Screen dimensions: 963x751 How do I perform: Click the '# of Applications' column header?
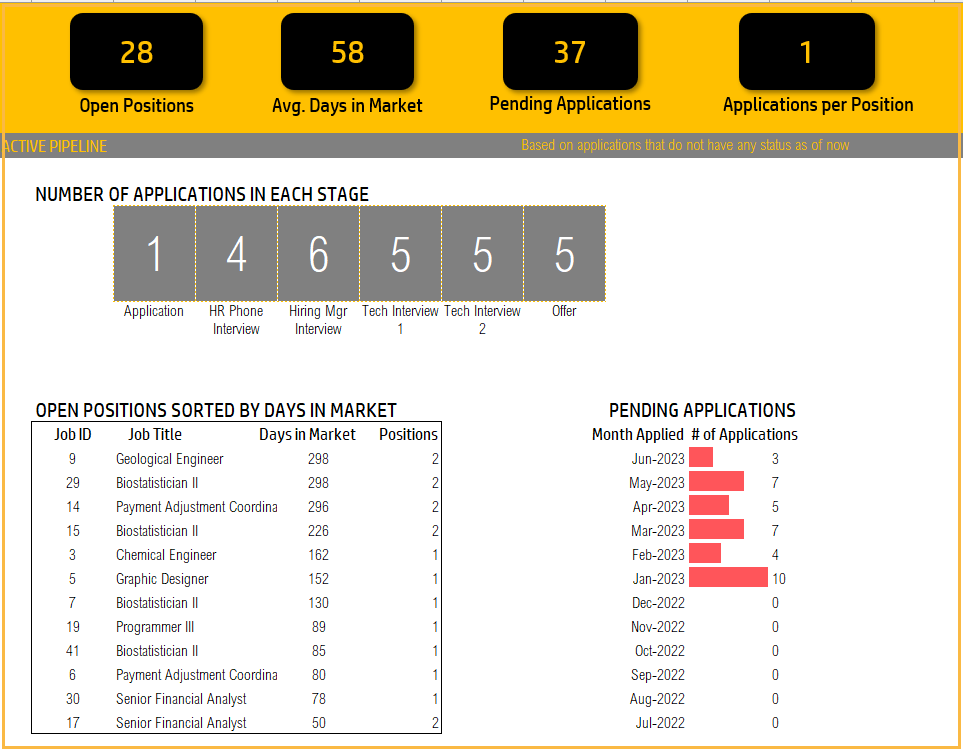pos(744,435)
